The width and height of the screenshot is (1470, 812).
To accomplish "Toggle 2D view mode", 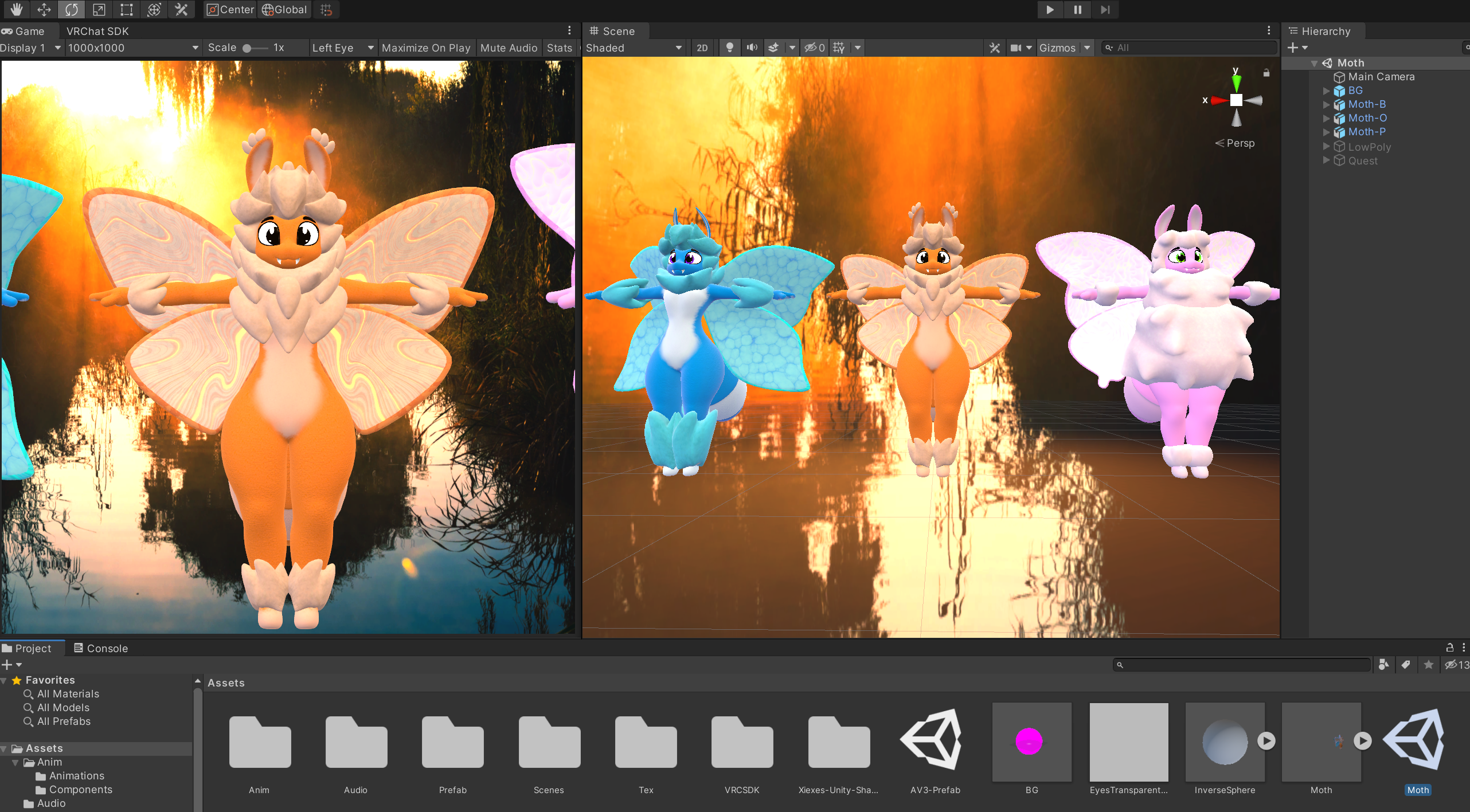I will click(x=702, y=48).
